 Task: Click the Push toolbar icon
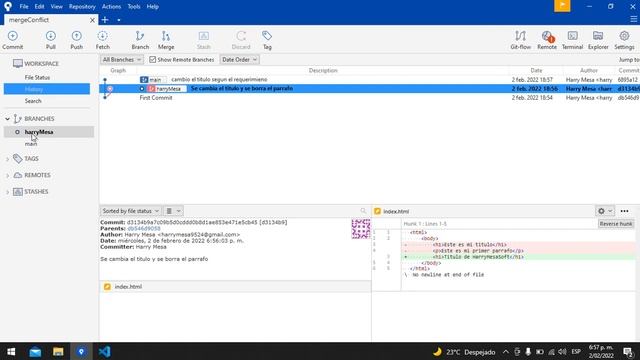[x=76, y=40]
